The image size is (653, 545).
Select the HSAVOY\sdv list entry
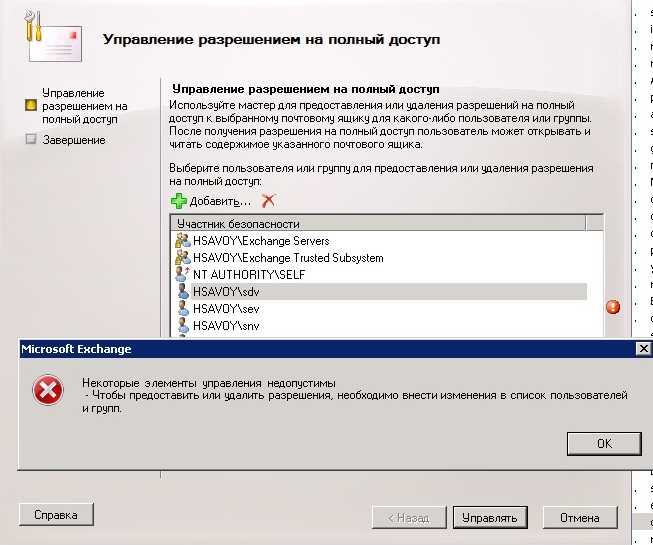tap(217, 292)
